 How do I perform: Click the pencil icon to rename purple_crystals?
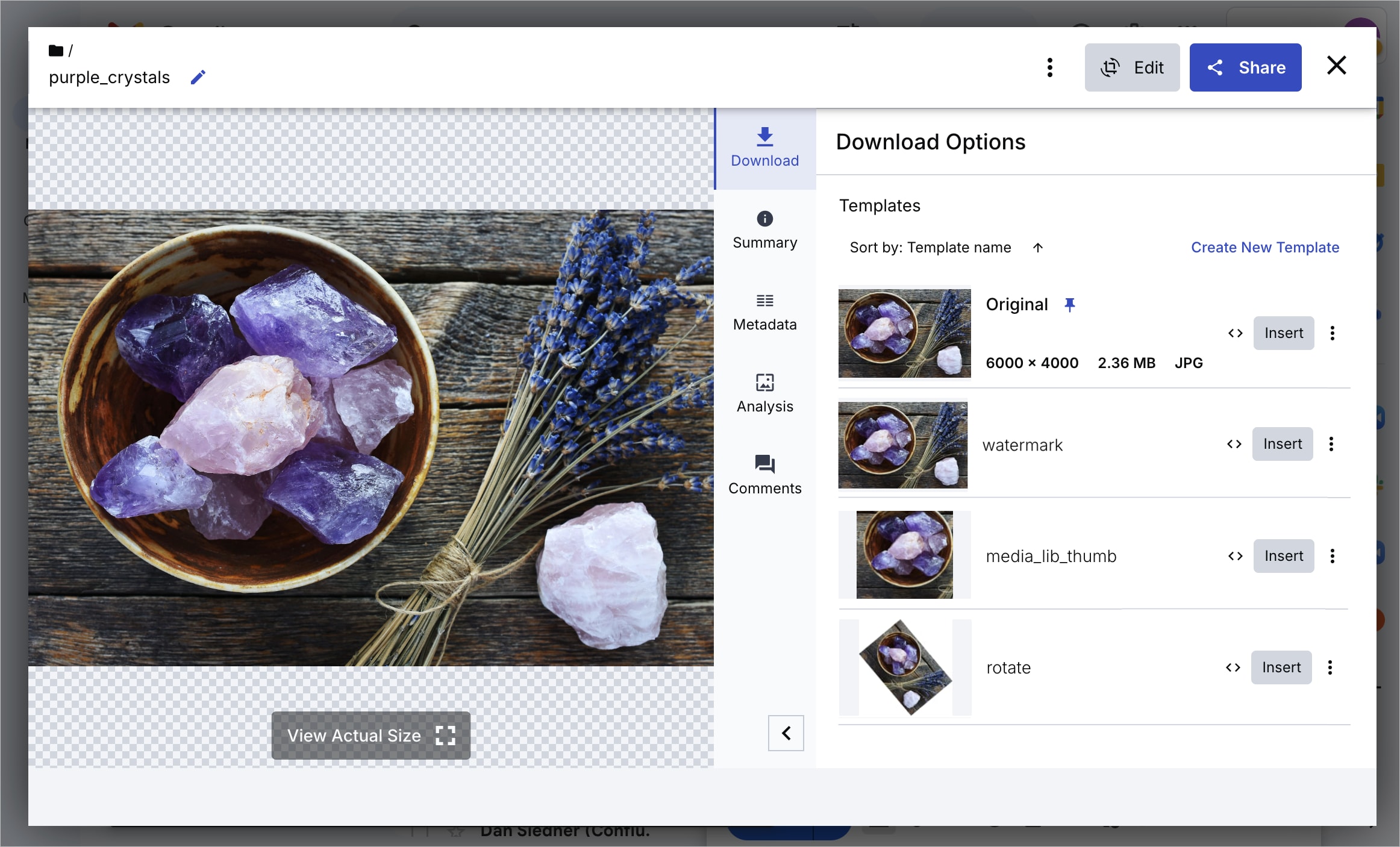[x=198, y=77]
